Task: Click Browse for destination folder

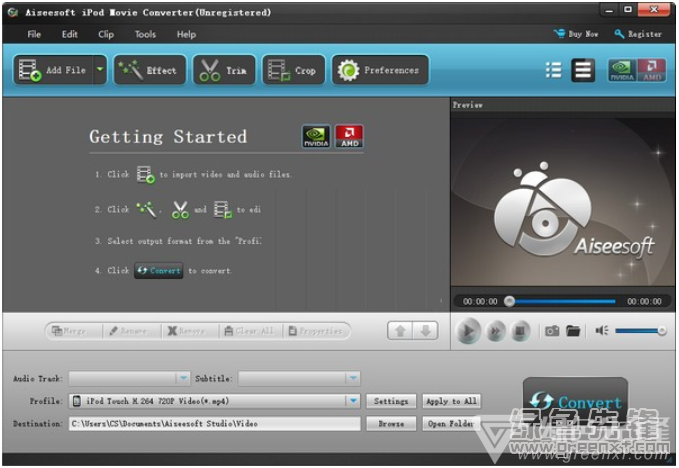Action: pyautogui.click(x=391, y=424)
